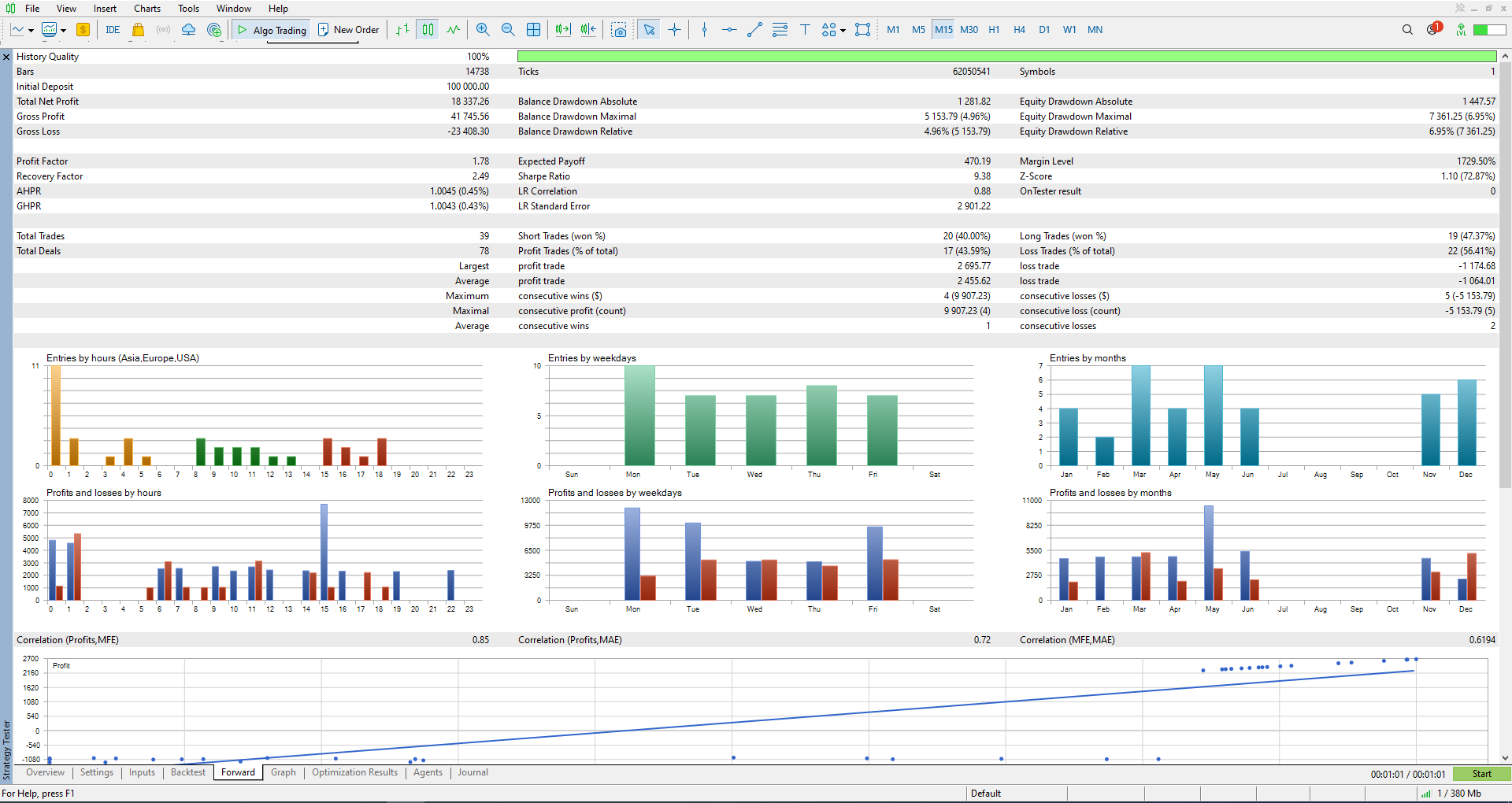Expand the shapes objects dropdown arrow
Screen dimensions: 1512x803
(843, 31)
